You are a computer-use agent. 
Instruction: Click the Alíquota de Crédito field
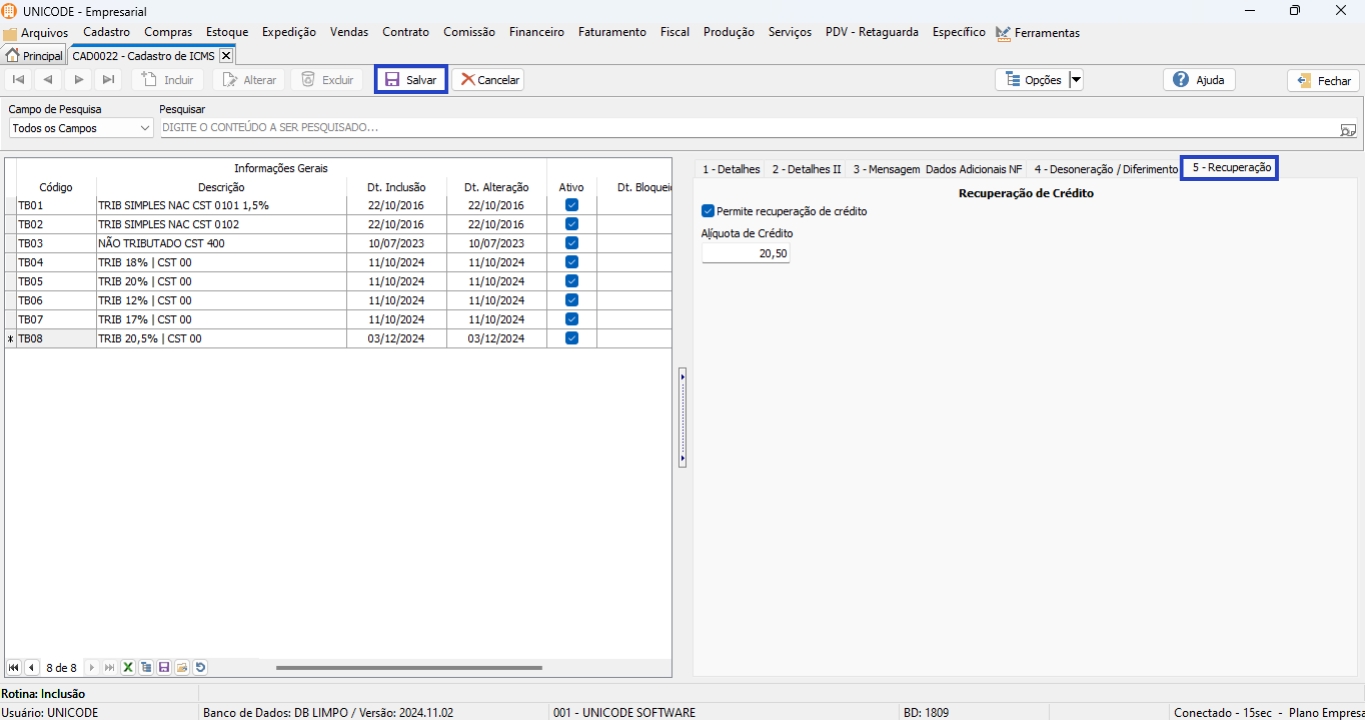746,254
